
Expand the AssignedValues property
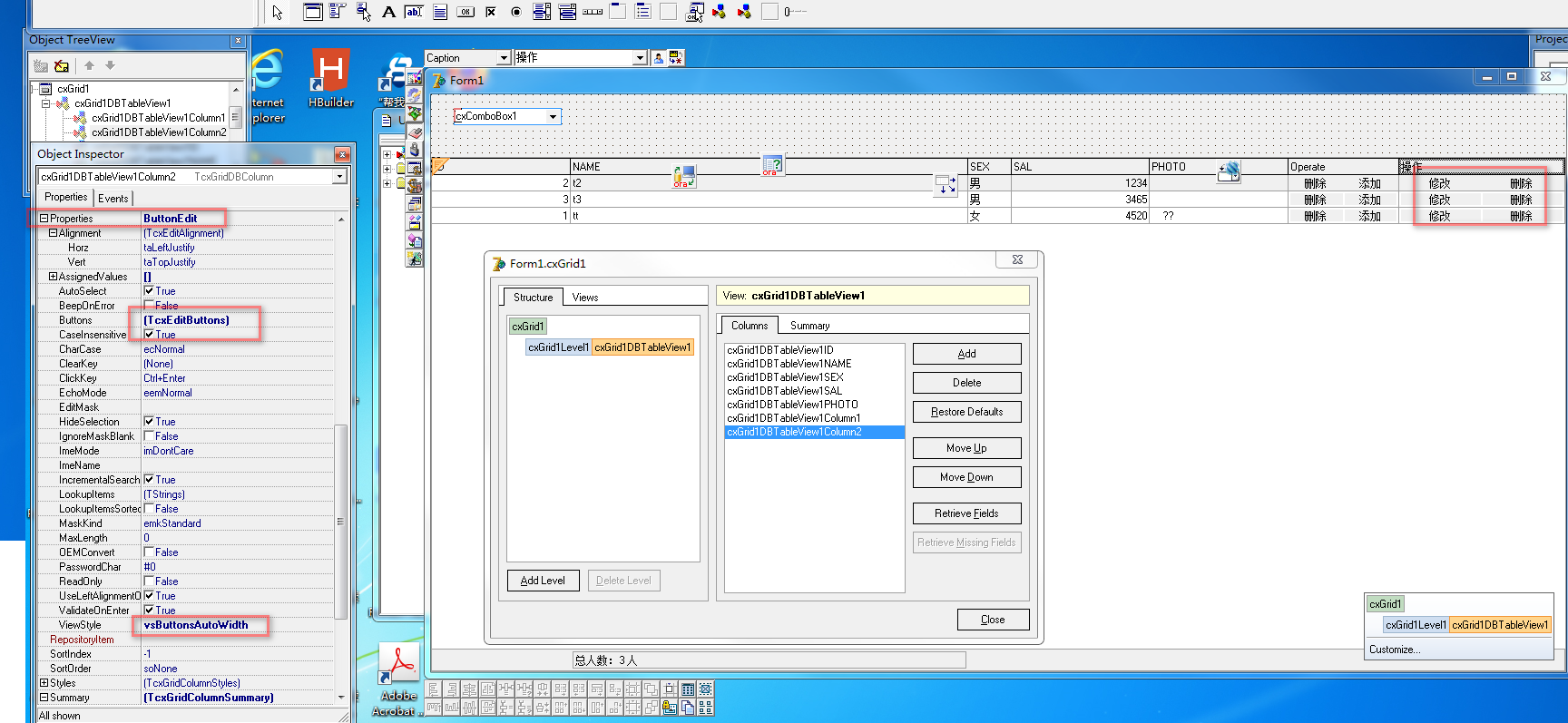[53, 277]
